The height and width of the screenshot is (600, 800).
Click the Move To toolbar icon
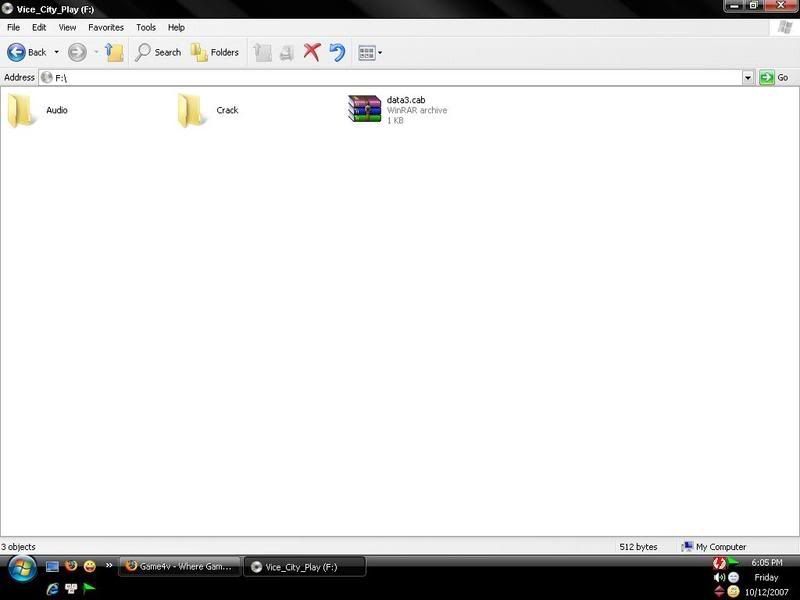click(x=262, y=52)
